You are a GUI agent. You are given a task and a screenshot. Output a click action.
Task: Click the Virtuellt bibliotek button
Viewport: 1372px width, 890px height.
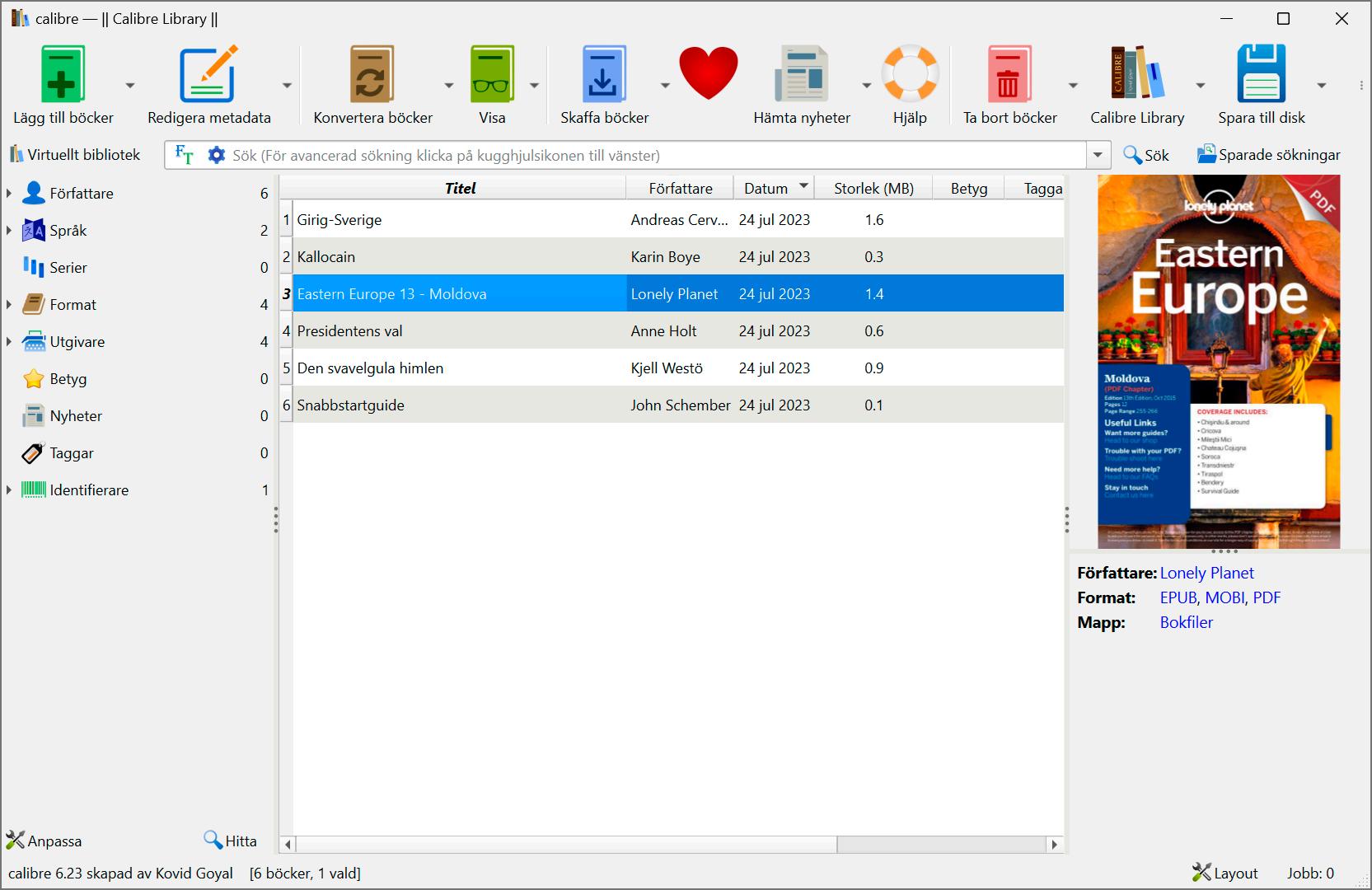(x=75, y=155)
